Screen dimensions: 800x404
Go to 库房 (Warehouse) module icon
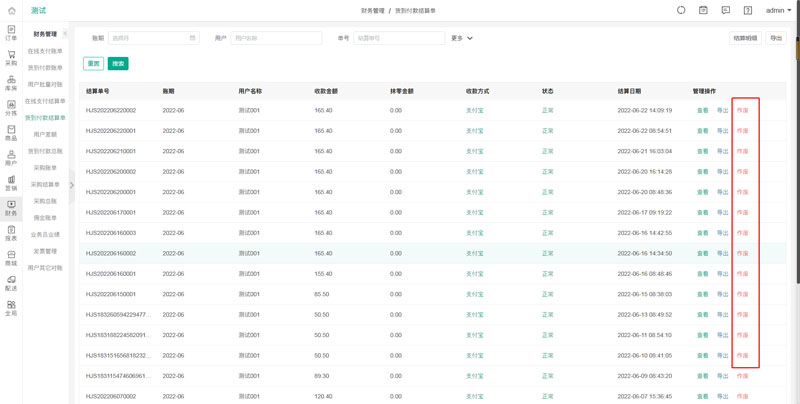click(11, 83)
